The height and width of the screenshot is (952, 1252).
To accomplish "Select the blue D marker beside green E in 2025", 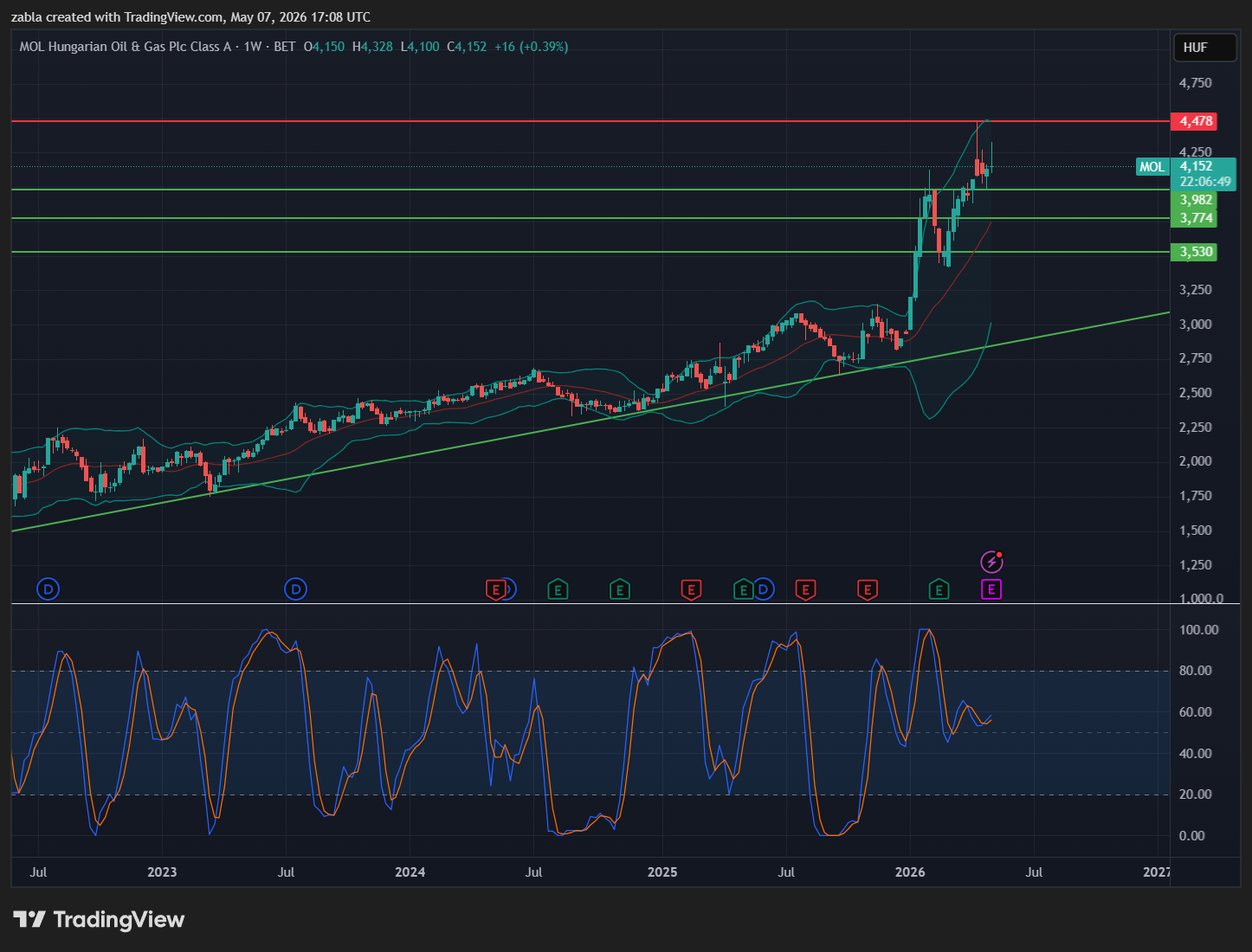I will click(763, 590).
